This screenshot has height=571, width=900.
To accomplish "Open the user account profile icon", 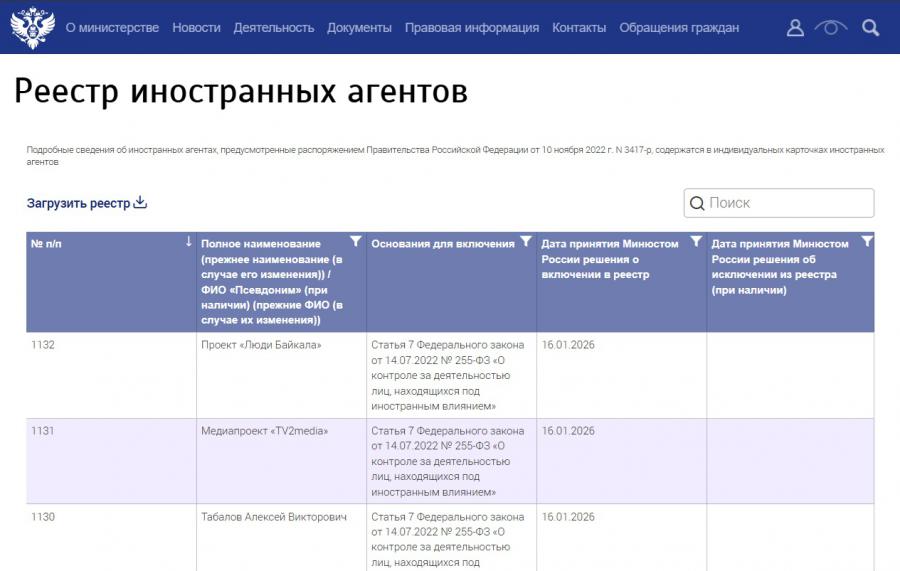I will [795, 28].
